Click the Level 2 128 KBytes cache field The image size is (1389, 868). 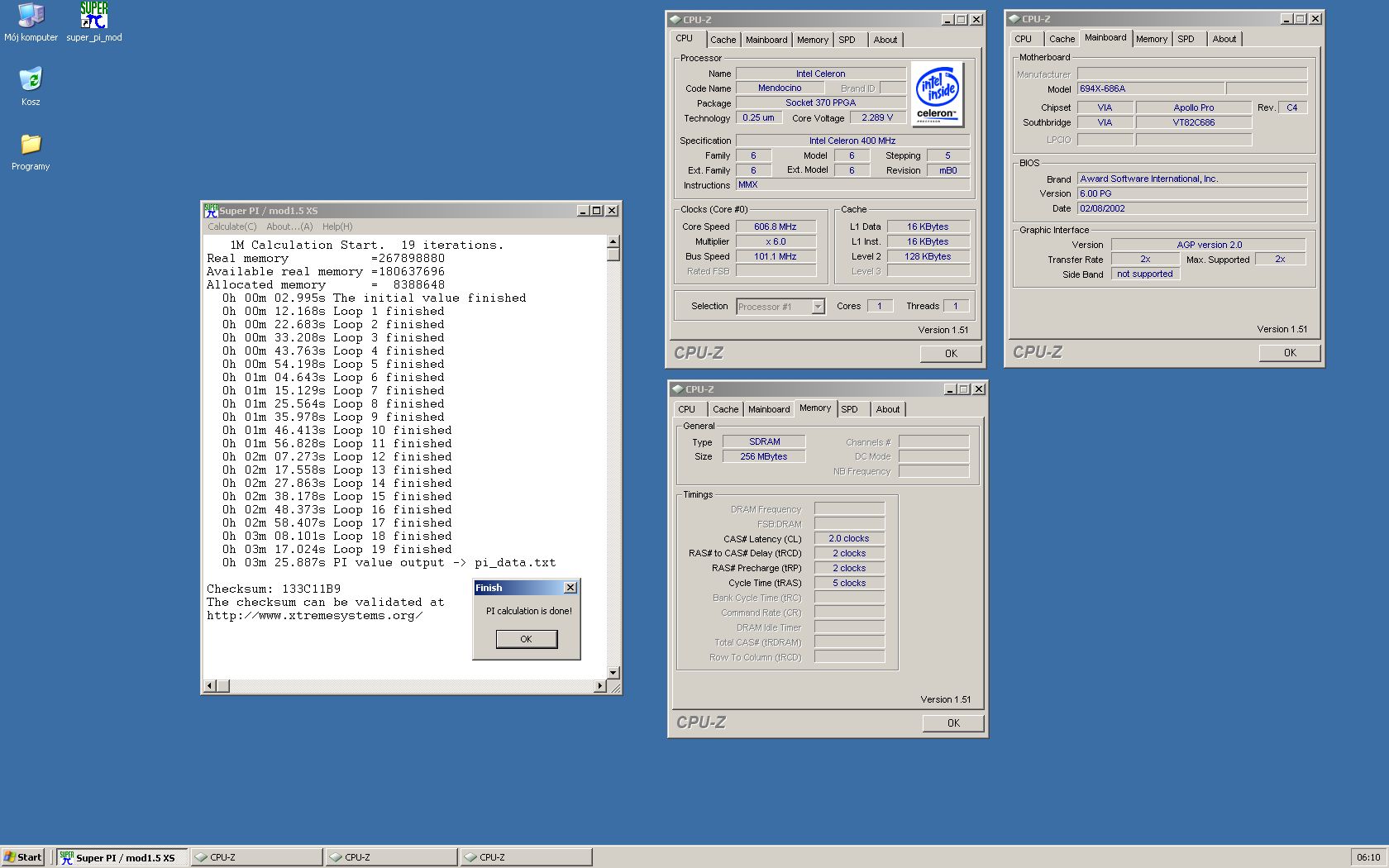[x=928, y=256]
